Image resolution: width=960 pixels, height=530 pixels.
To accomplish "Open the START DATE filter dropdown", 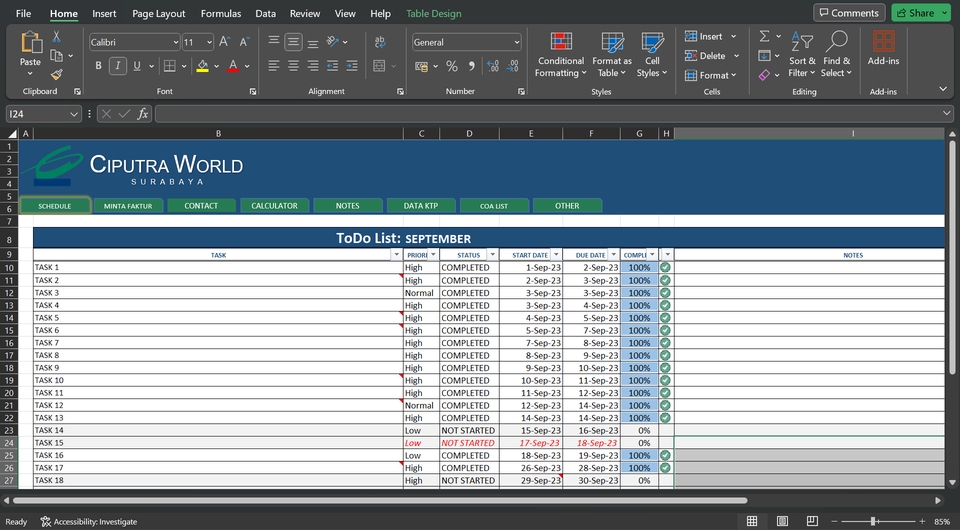I will tap(556, 255).
